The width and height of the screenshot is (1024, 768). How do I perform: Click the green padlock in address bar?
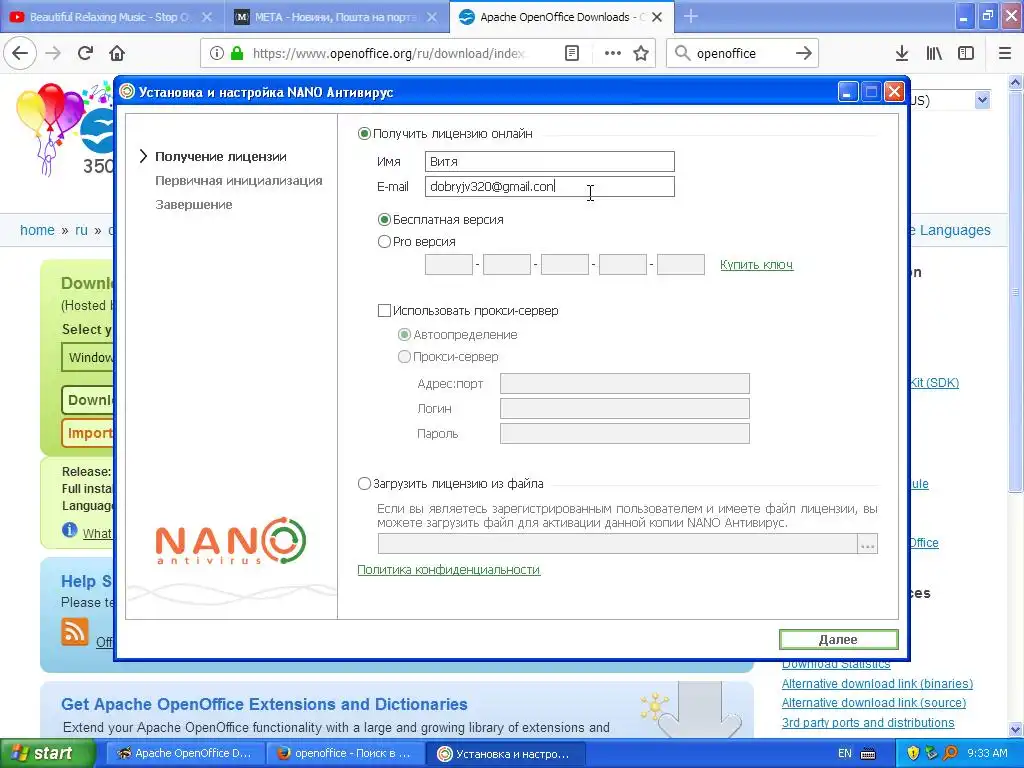237,53
